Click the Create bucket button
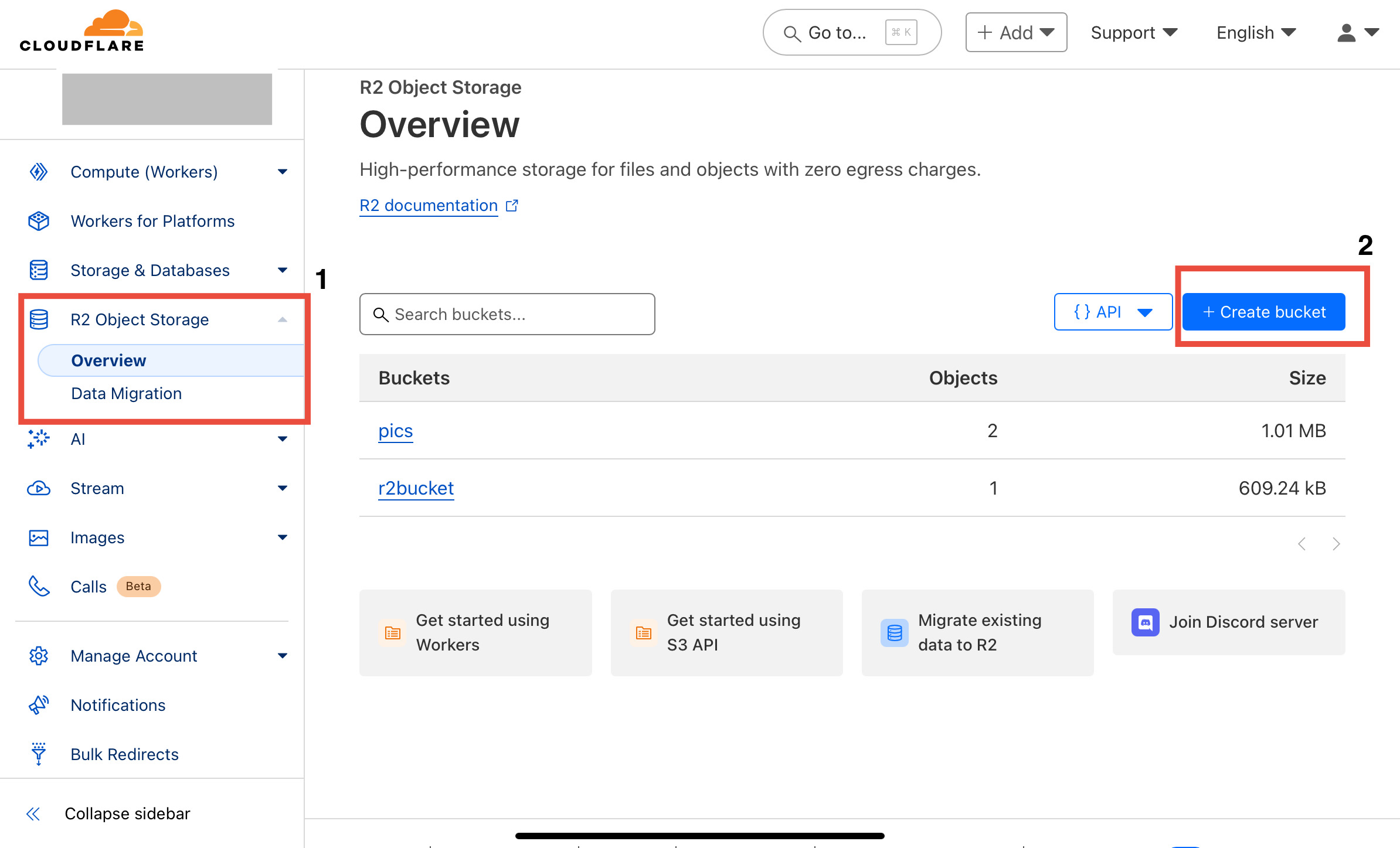The image size is (1400, 848). (x=1263, y=312)
